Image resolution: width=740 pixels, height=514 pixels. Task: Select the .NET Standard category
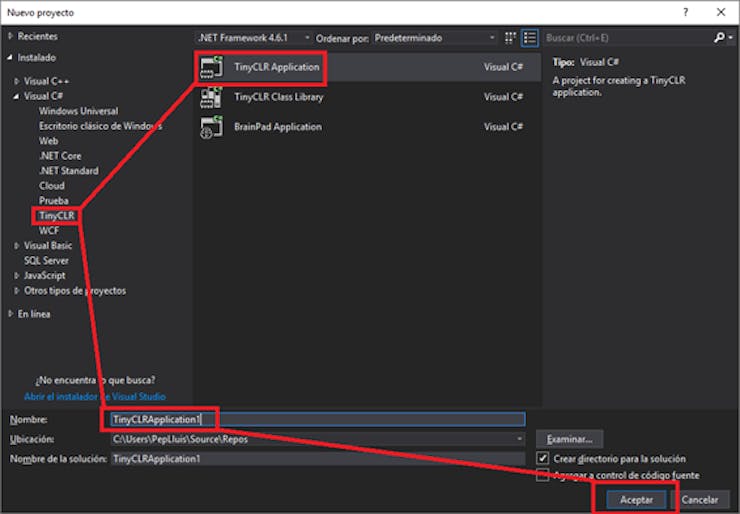69,171
